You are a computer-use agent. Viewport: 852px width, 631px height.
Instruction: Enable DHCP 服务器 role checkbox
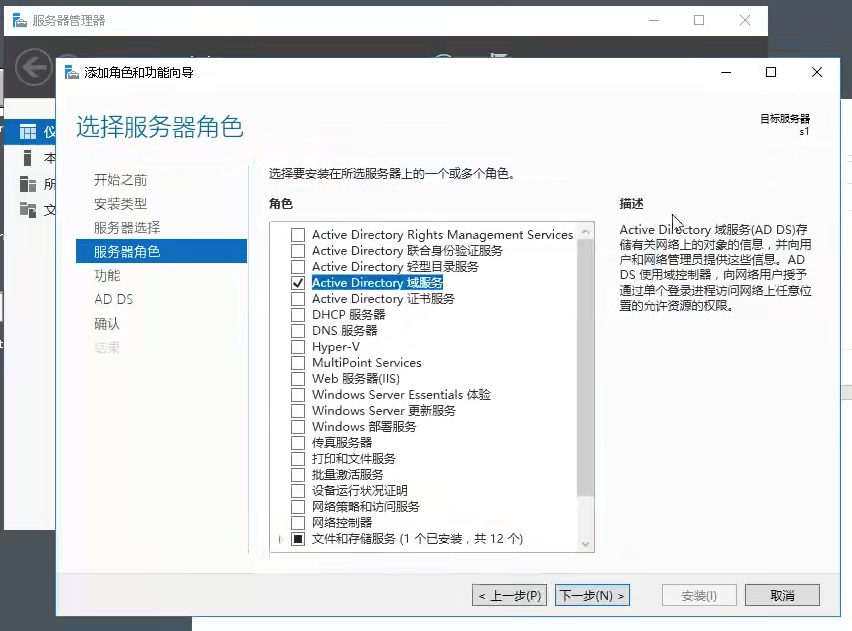298,315
